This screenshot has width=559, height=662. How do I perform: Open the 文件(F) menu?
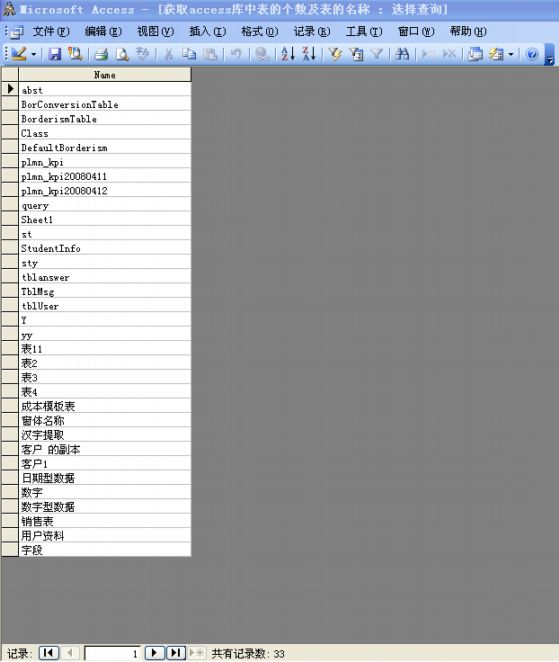click(51, 32)
